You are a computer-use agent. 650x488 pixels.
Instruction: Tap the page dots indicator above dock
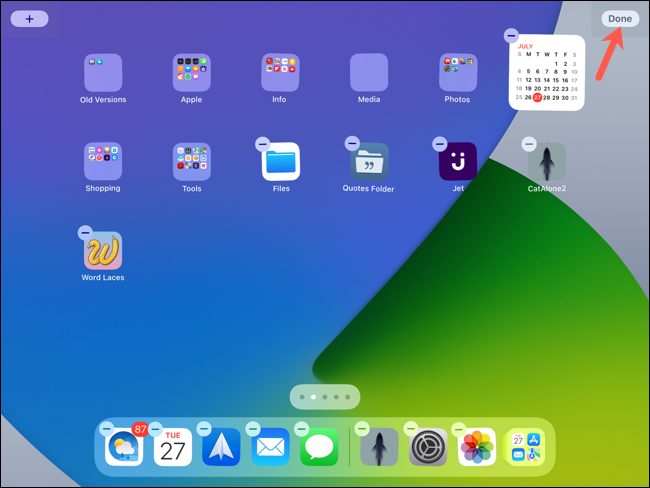pyautogui.click(x=324, y=397)
